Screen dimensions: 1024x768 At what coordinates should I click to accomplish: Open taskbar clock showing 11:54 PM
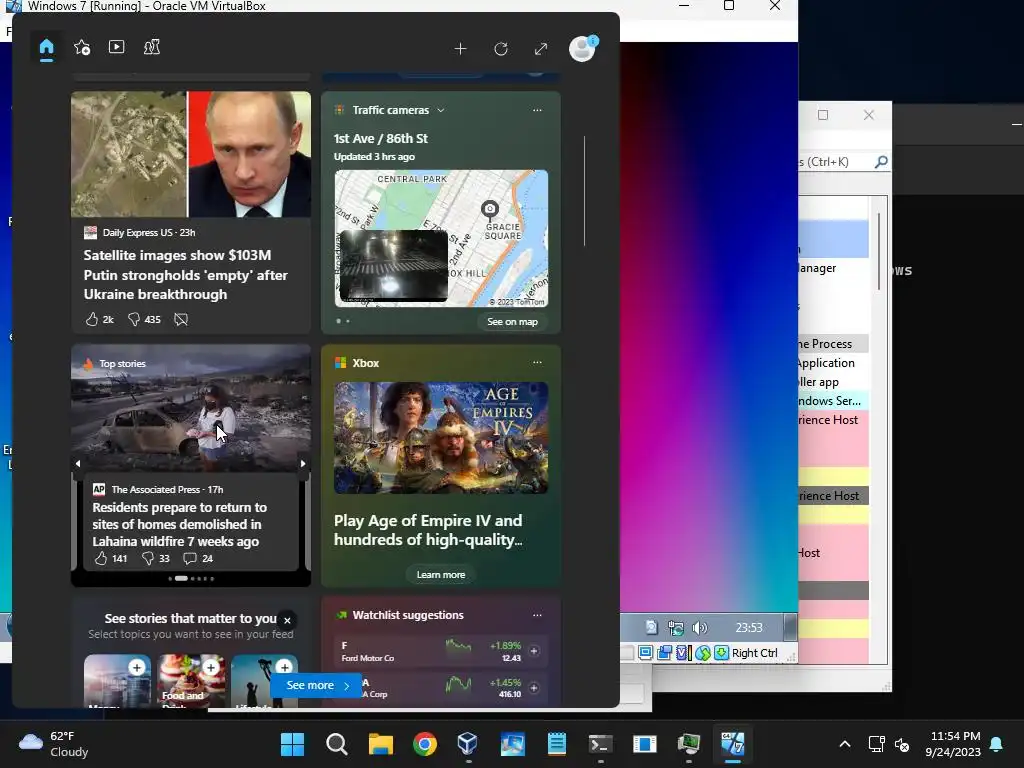[953, 744]
